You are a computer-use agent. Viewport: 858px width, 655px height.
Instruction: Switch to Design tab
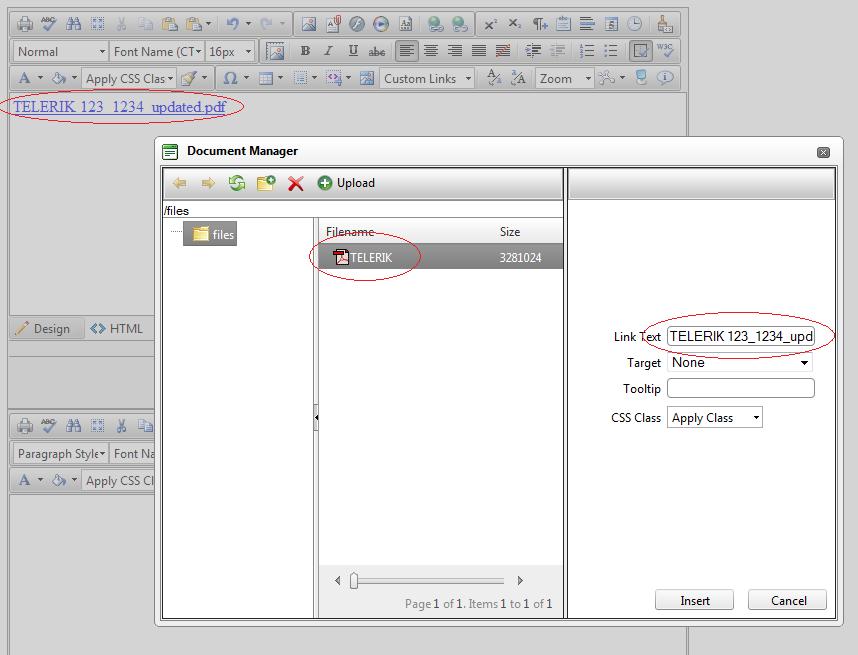click(47, 328)
